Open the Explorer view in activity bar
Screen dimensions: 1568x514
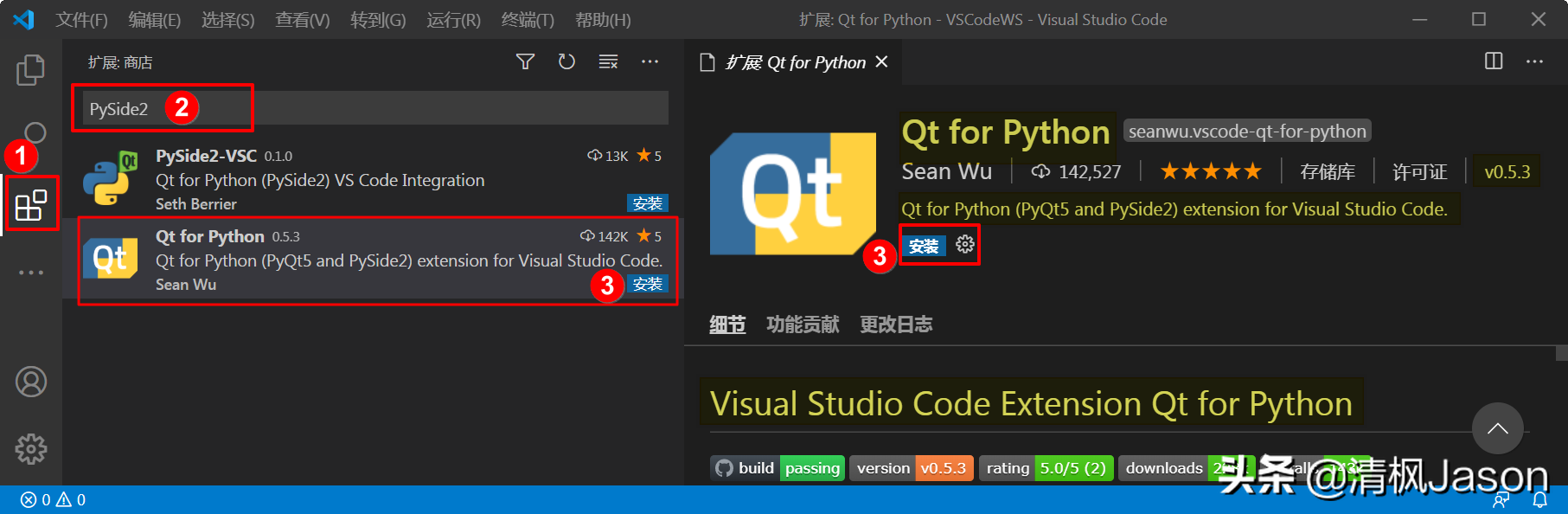point(31,70)
